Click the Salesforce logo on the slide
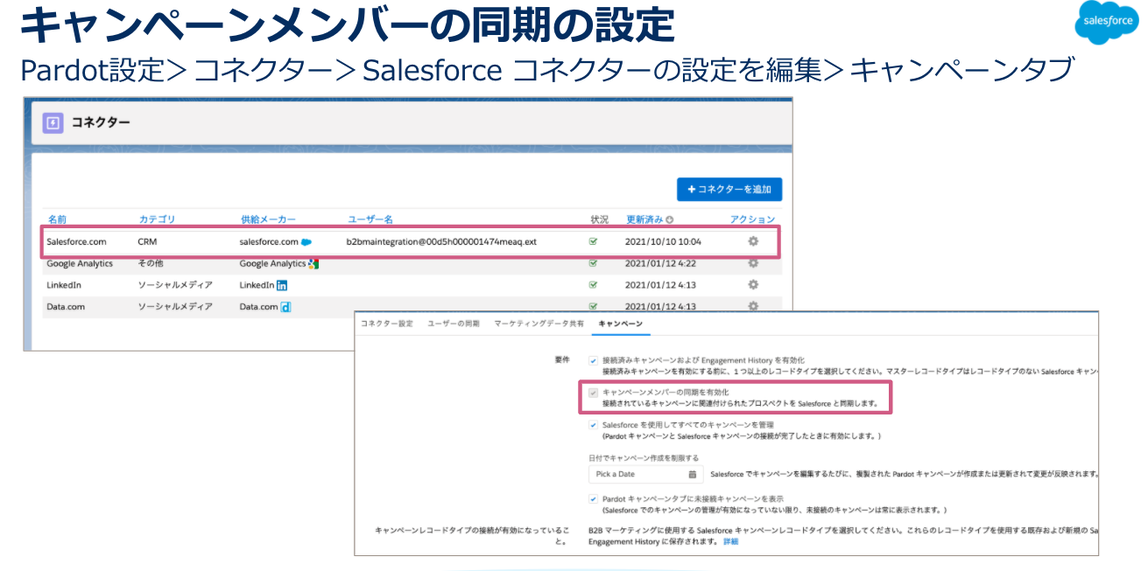The height and width of the screenshot is (571, 1148). point(1106,23)
